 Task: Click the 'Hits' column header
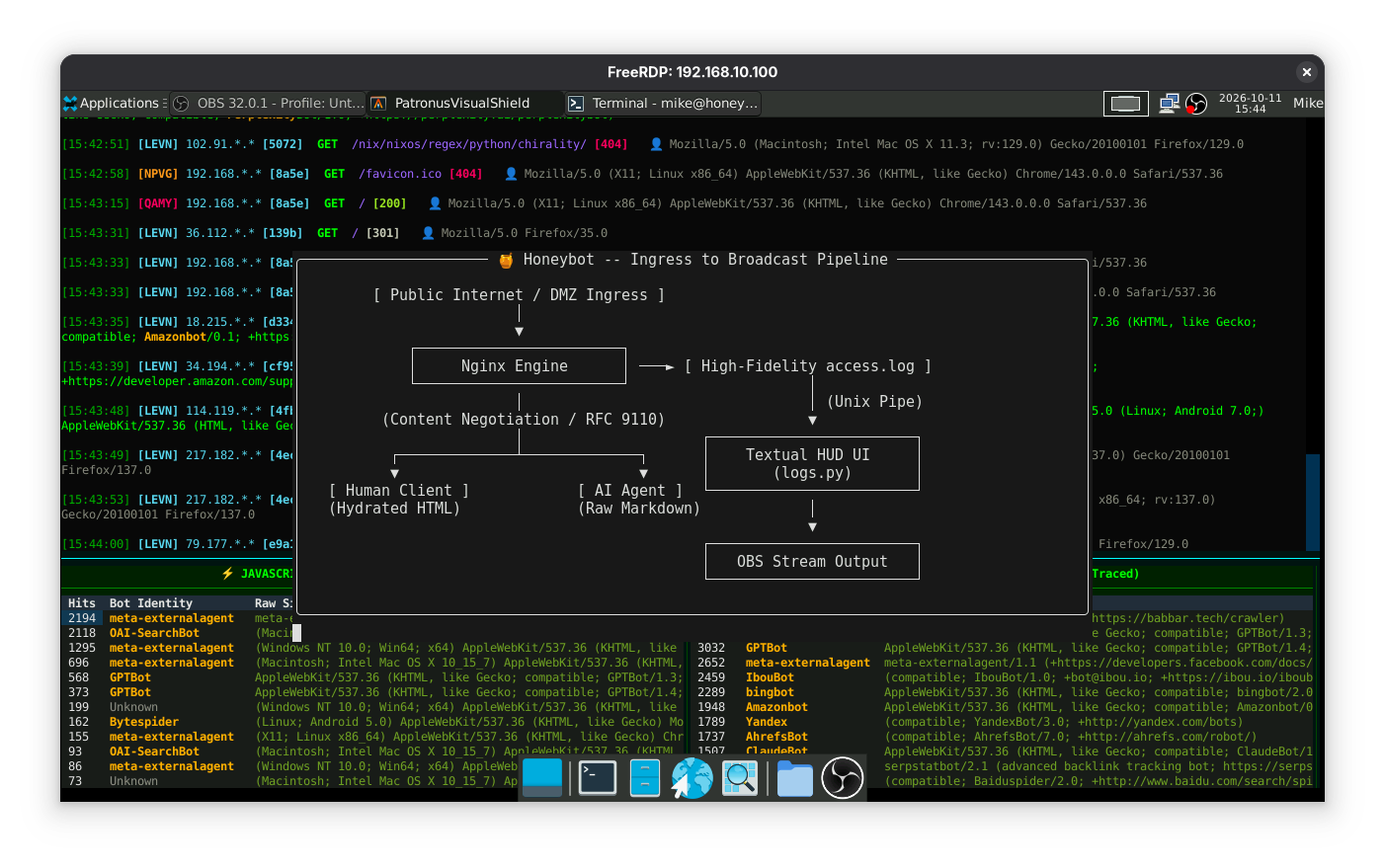(82, 603)
